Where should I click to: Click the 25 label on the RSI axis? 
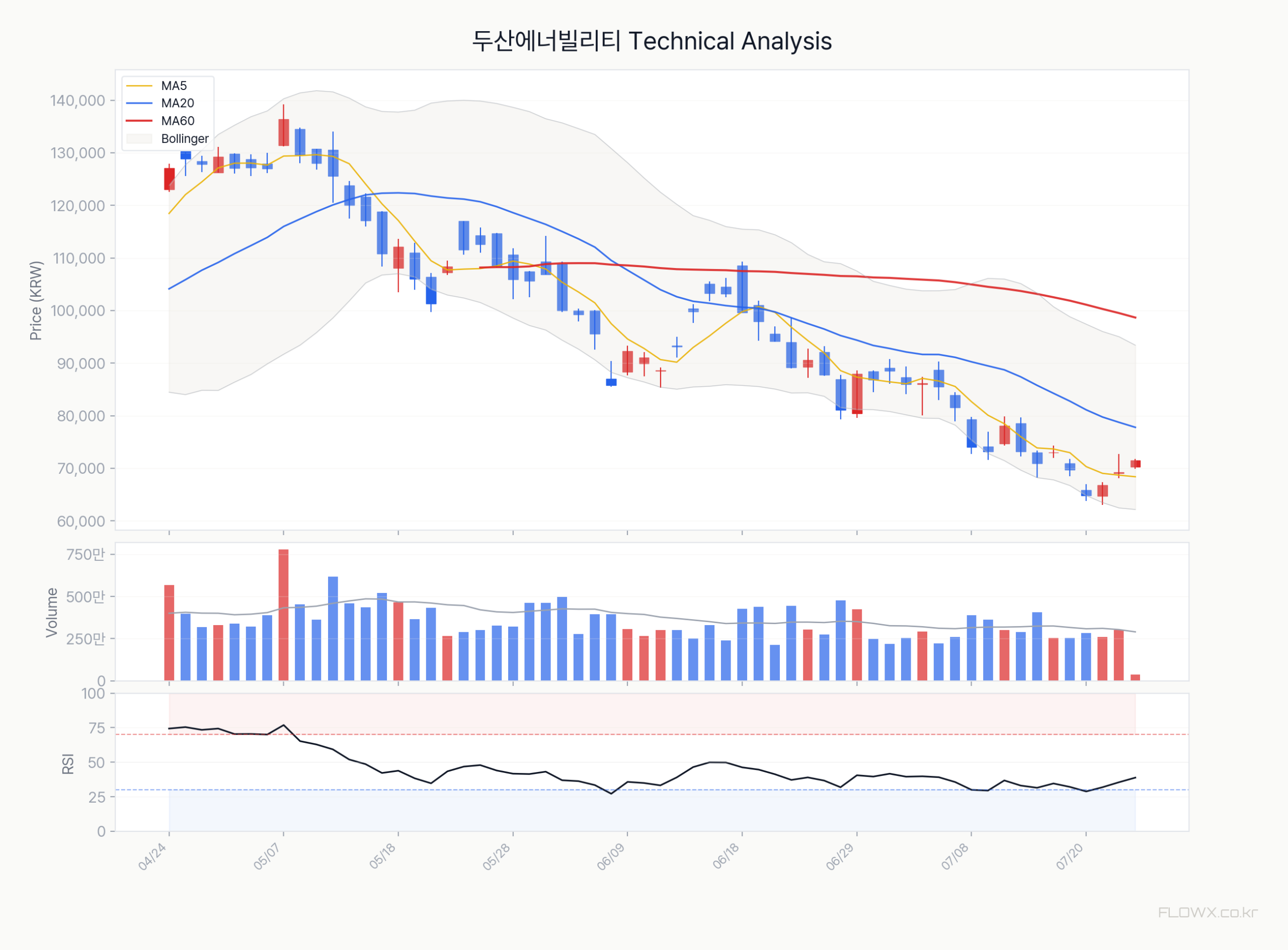(x=97, y=797)
